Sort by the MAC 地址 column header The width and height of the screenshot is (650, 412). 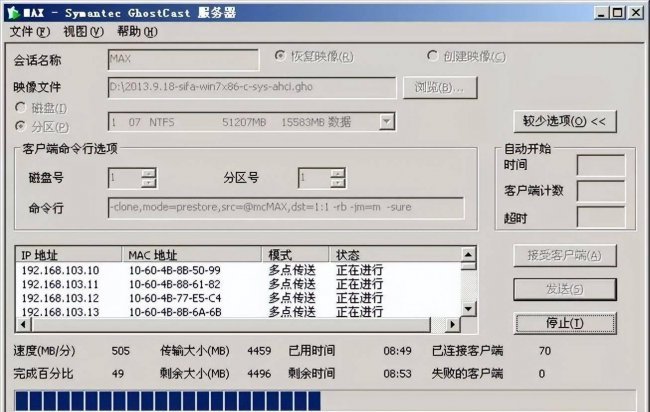pos(192,255)
